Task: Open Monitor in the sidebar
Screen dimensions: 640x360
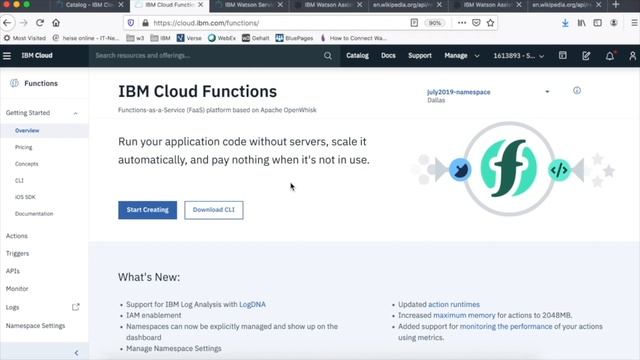Action: click(x=17, y=289)
